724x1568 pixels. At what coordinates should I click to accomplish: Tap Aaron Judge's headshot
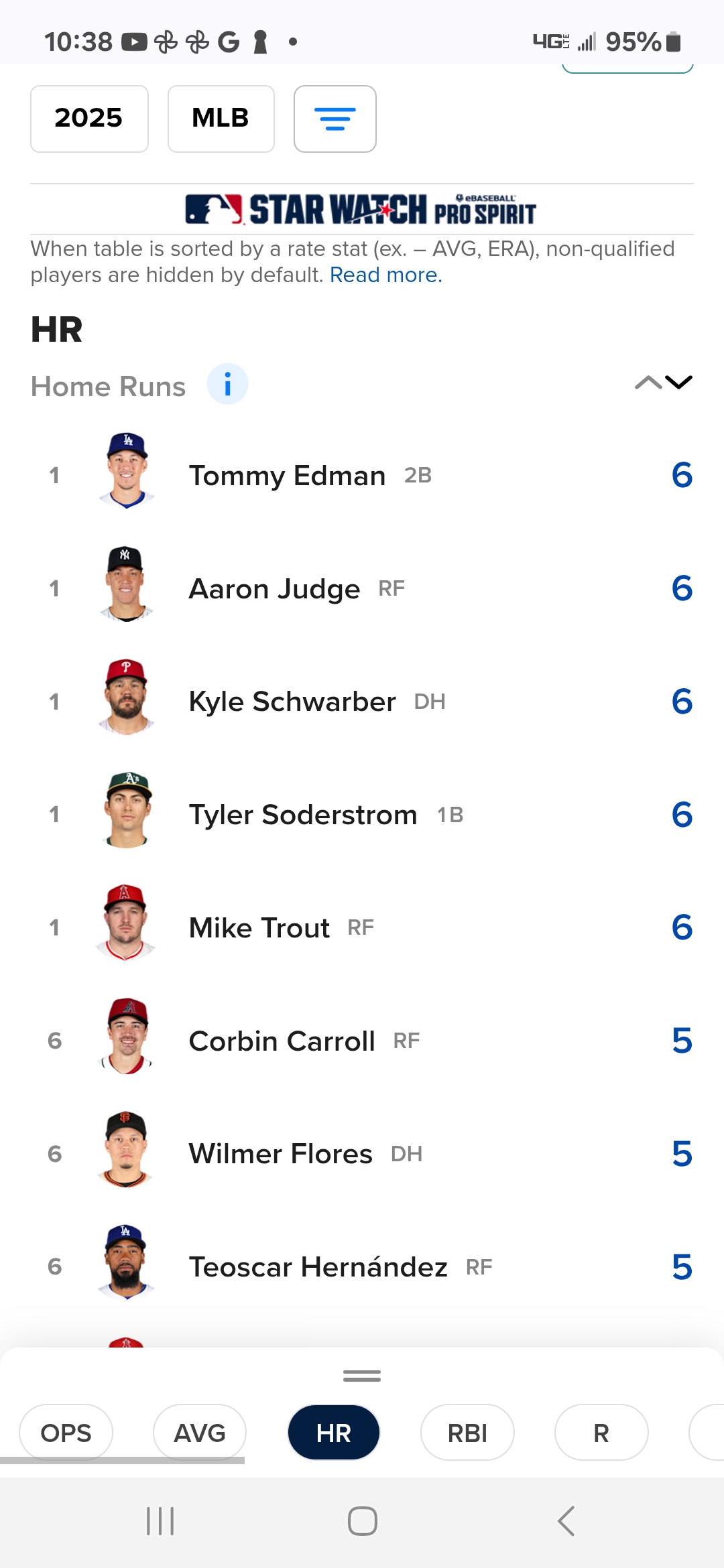(x=127, y=584)
